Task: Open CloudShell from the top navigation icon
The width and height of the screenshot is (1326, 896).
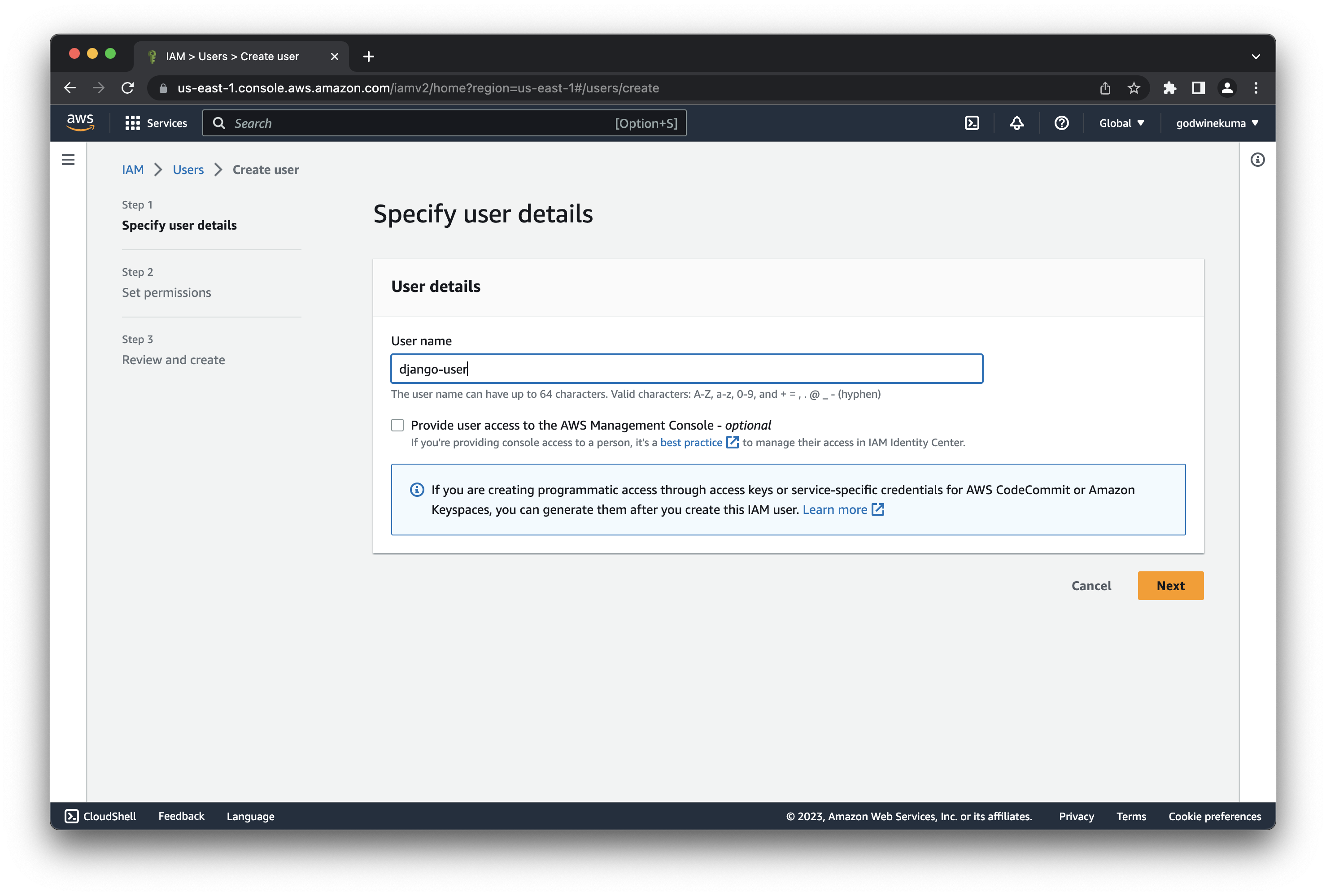Action: click(972, 123)
